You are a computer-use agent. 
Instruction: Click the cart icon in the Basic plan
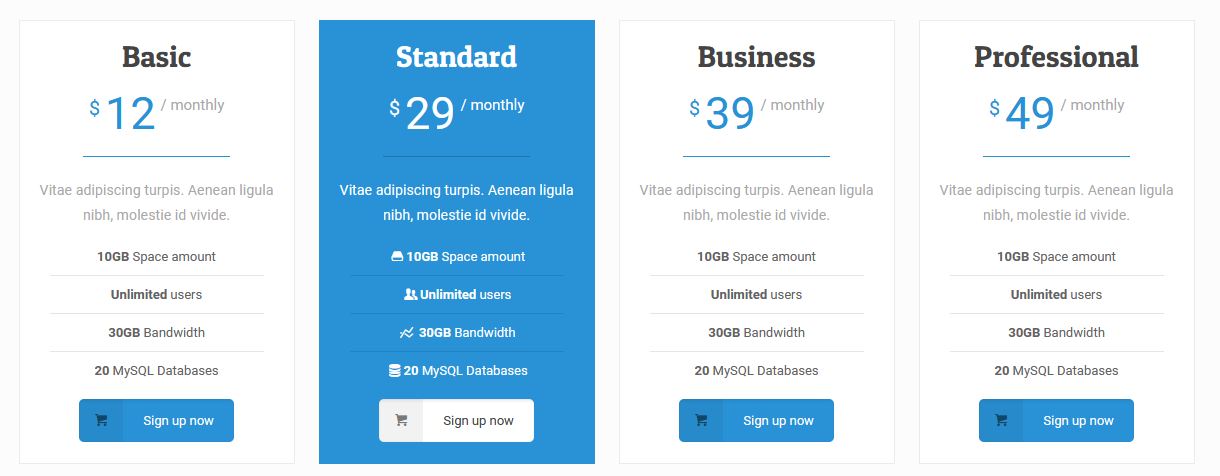(101, 421)
